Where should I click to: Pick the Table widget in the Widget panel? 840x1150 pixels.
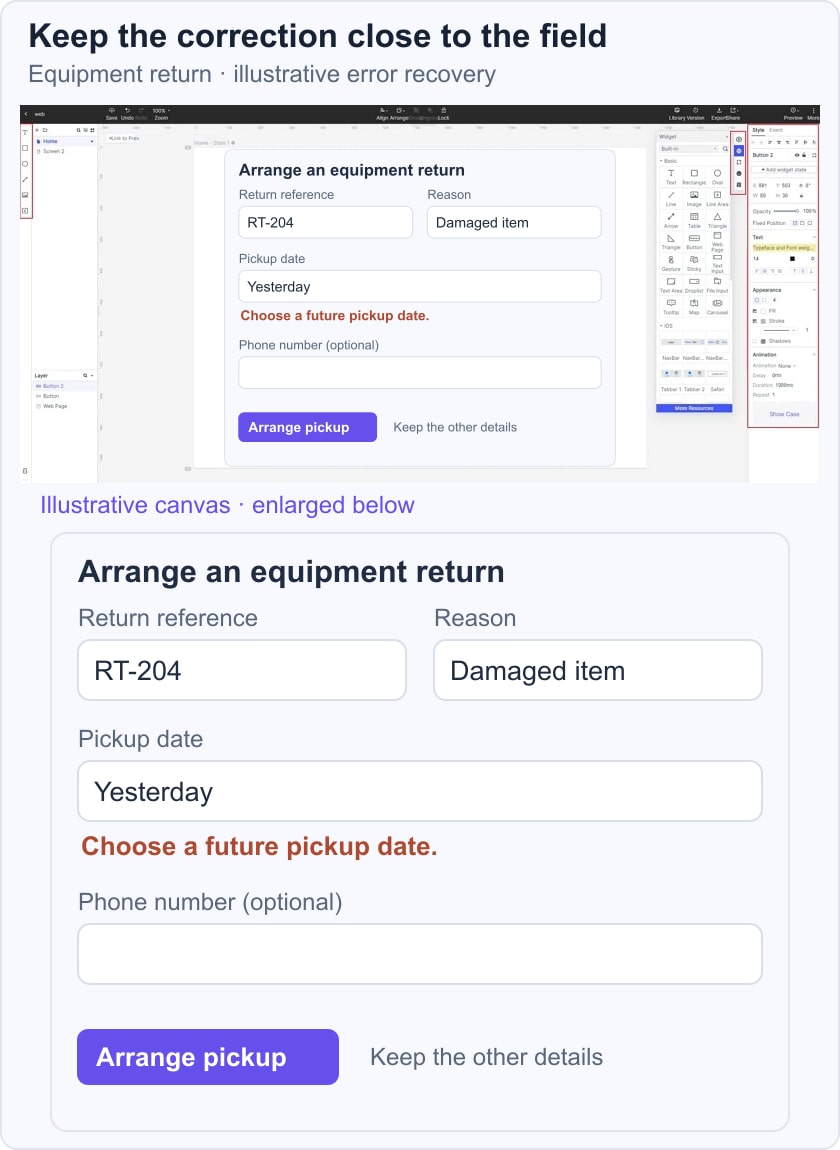coord(694,220)
